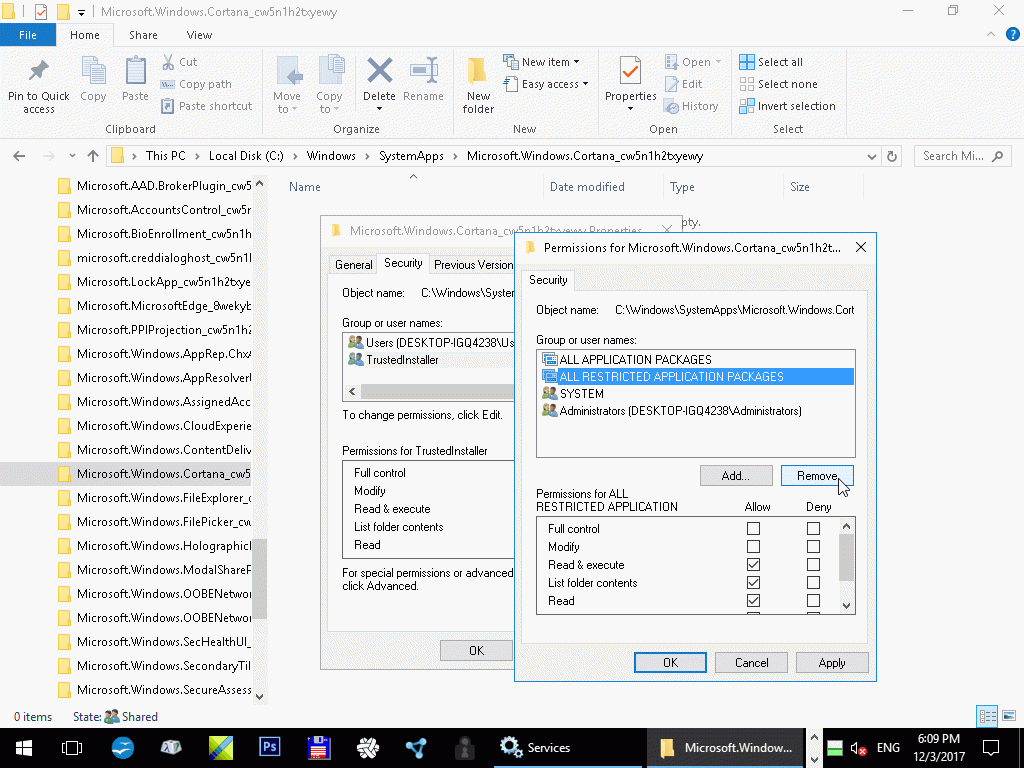Select Security tab in Permissions dialog
Image resolution: width=1024 pixels, height=768 pixels.
click(x=548, y=280)
